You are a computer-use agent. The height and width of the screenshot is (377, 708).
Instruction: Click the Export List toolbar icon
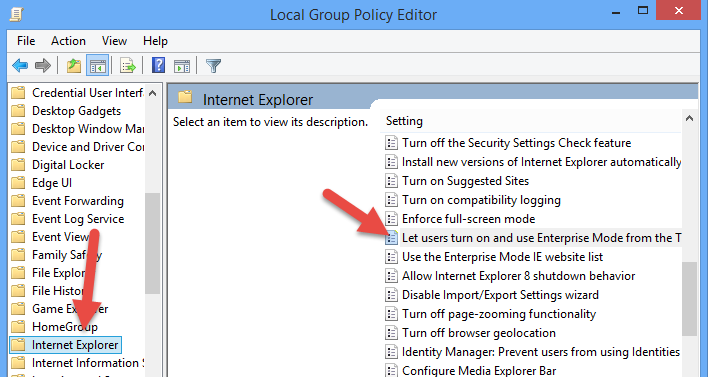tap(128, 66)
